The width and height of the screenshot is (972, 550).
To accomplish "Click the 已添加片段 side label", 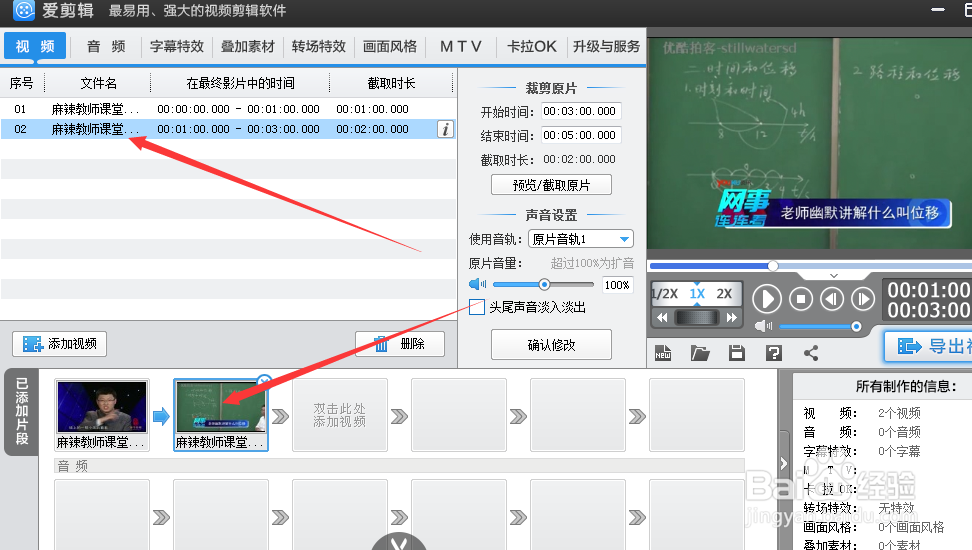I will point(22,412).
